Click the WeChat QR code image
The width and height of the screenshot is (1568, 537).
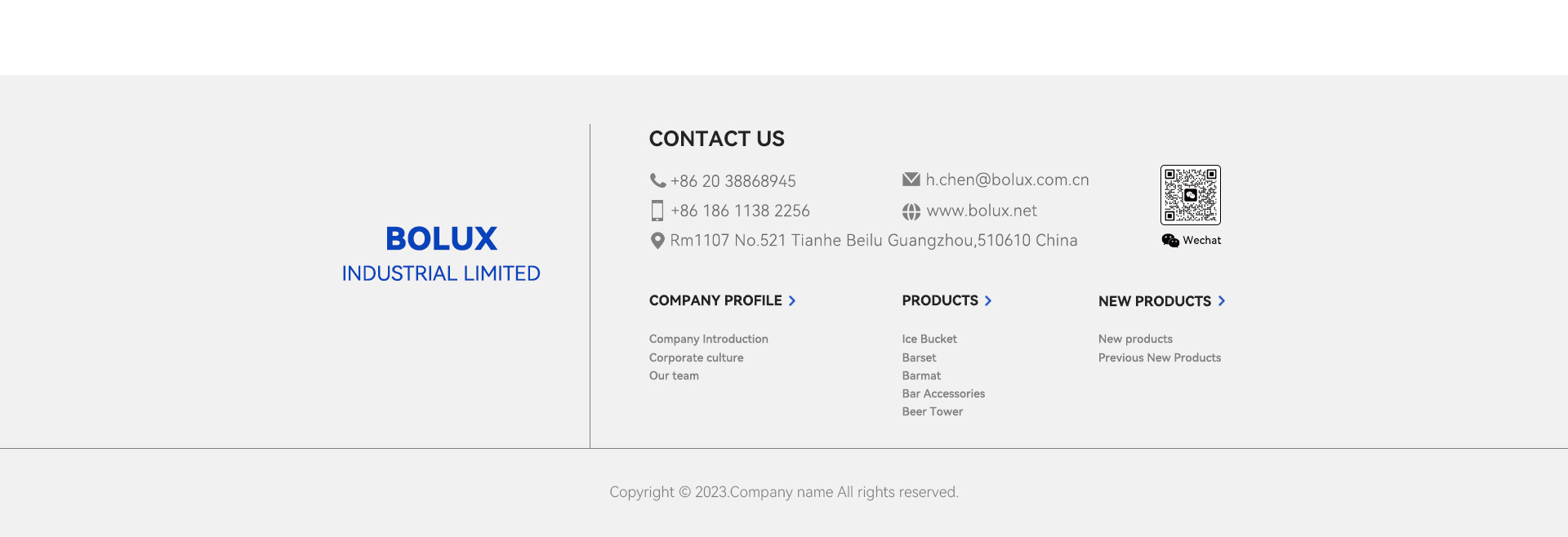pyautogui.click(x=1191, y=195)
